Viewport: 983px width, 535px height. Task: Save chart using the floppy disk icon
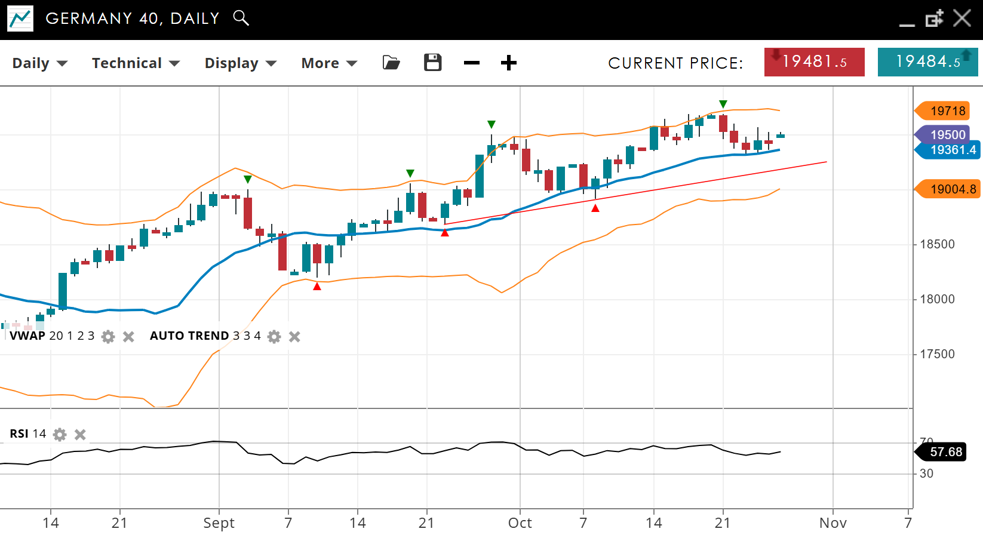click(x=432, y=63)
